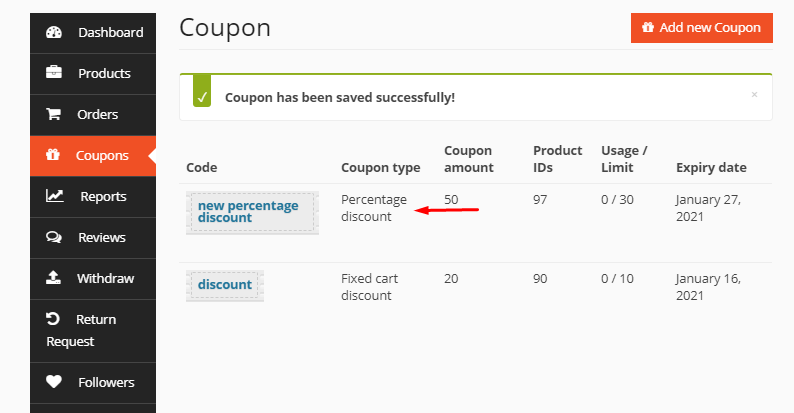
Task: Click the Orders shopping cart icon
Action: point(54,114)
